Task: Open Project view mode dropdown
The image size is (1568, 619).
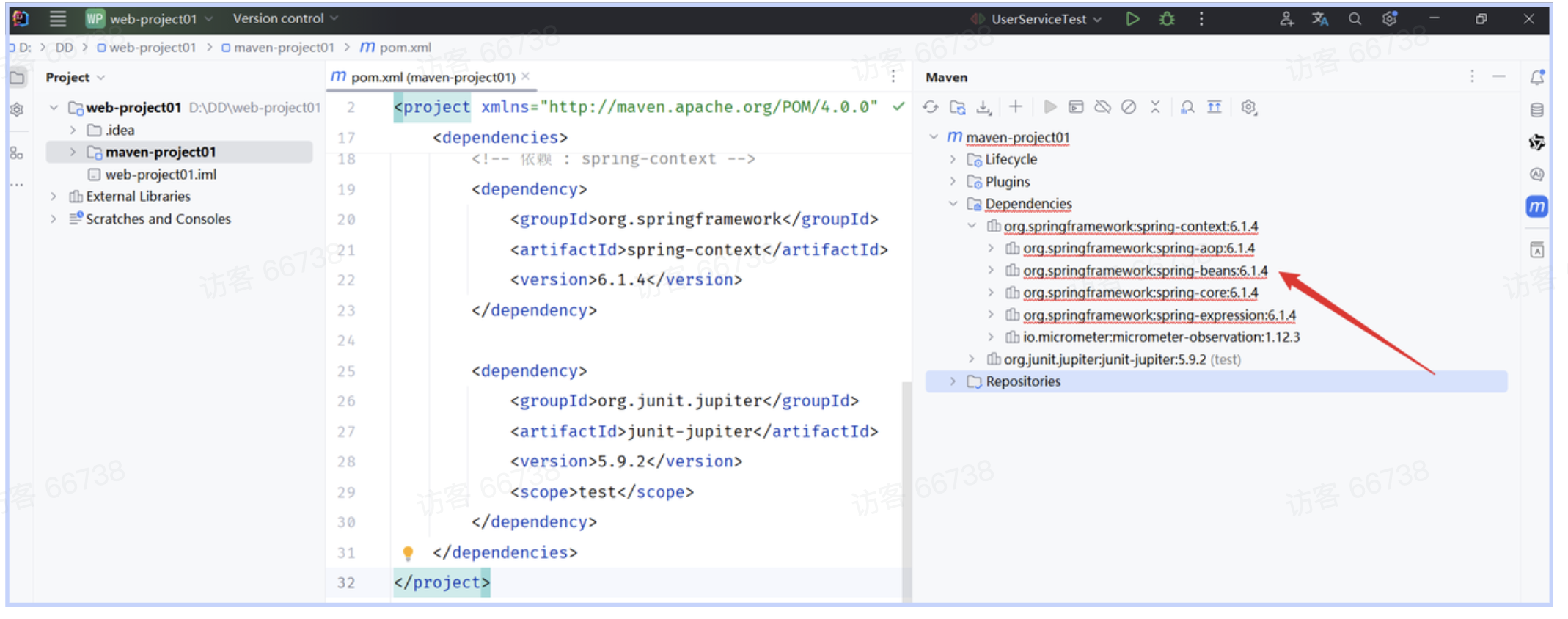Action: [76, 77]
